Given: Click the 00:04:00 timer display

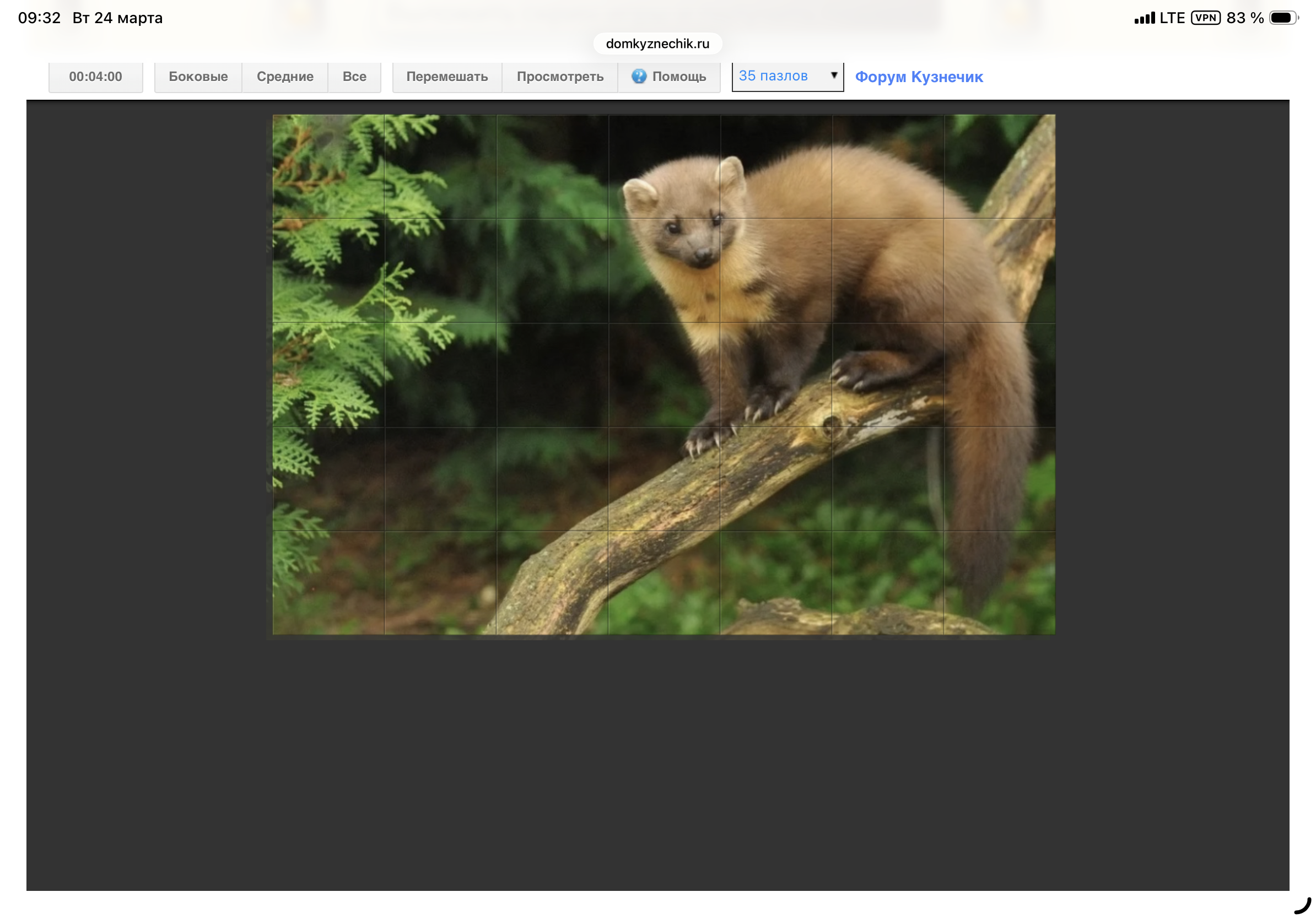Looking at the screenshot, I should pos(96,76).
